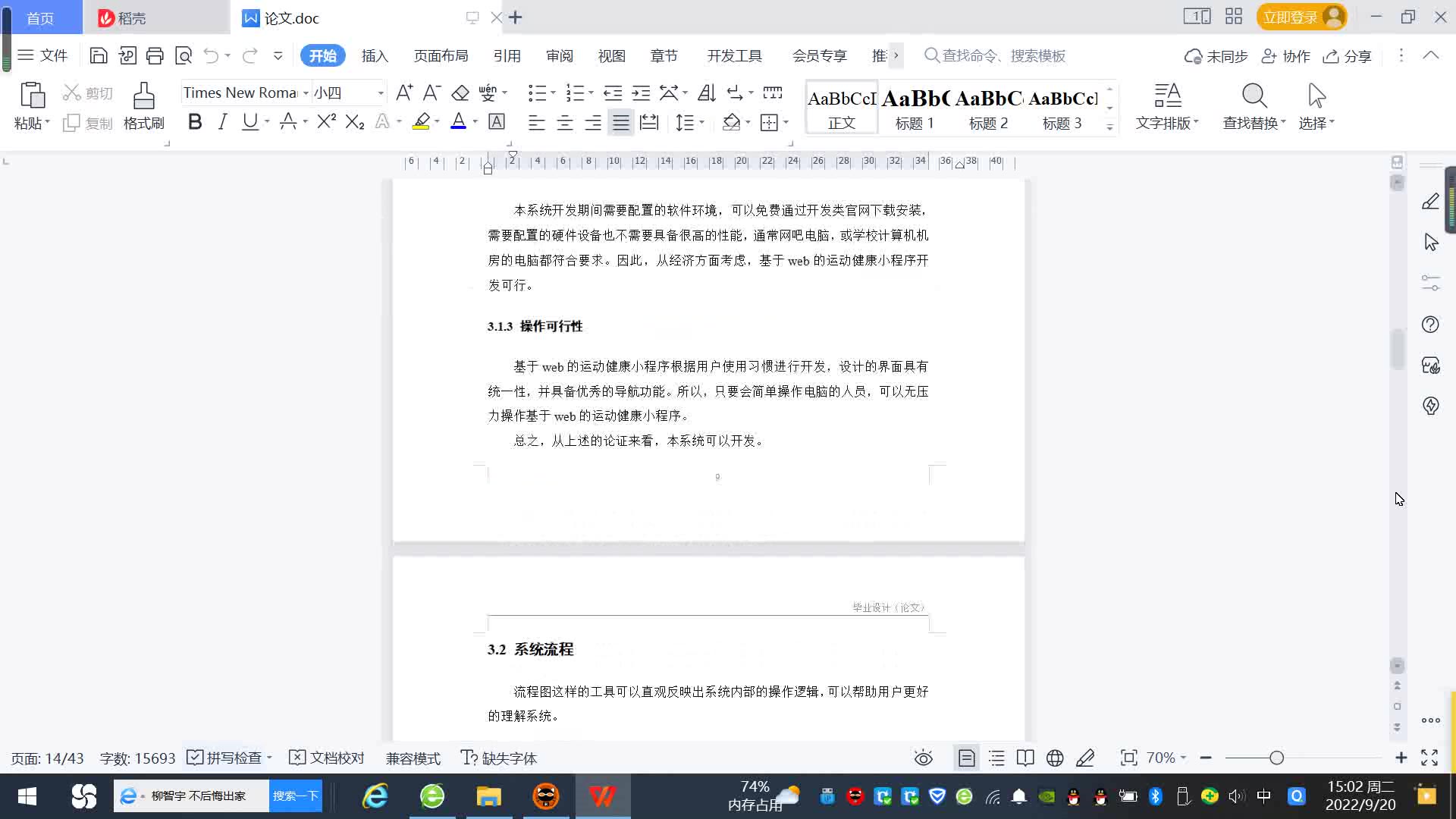Switch to web layout view globe icon
The width and height of the screenshot is (1456, 819).
pos(1055,758)
